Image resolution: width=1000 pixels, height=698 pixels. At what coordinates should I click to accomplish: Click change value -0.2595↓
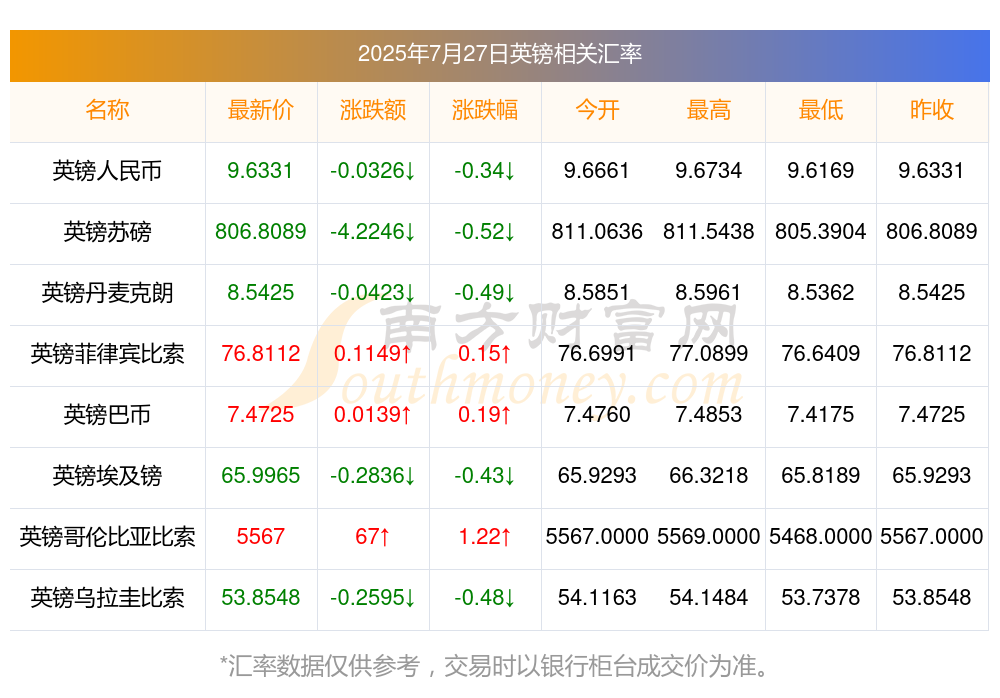373,597
